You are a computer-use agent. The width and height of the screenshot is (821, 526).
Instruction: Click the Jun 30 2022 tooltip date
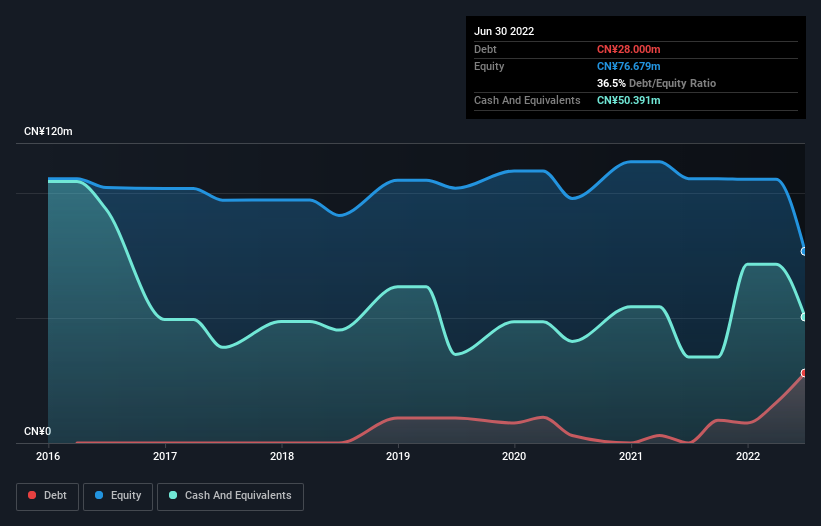(x=504, y=31)
